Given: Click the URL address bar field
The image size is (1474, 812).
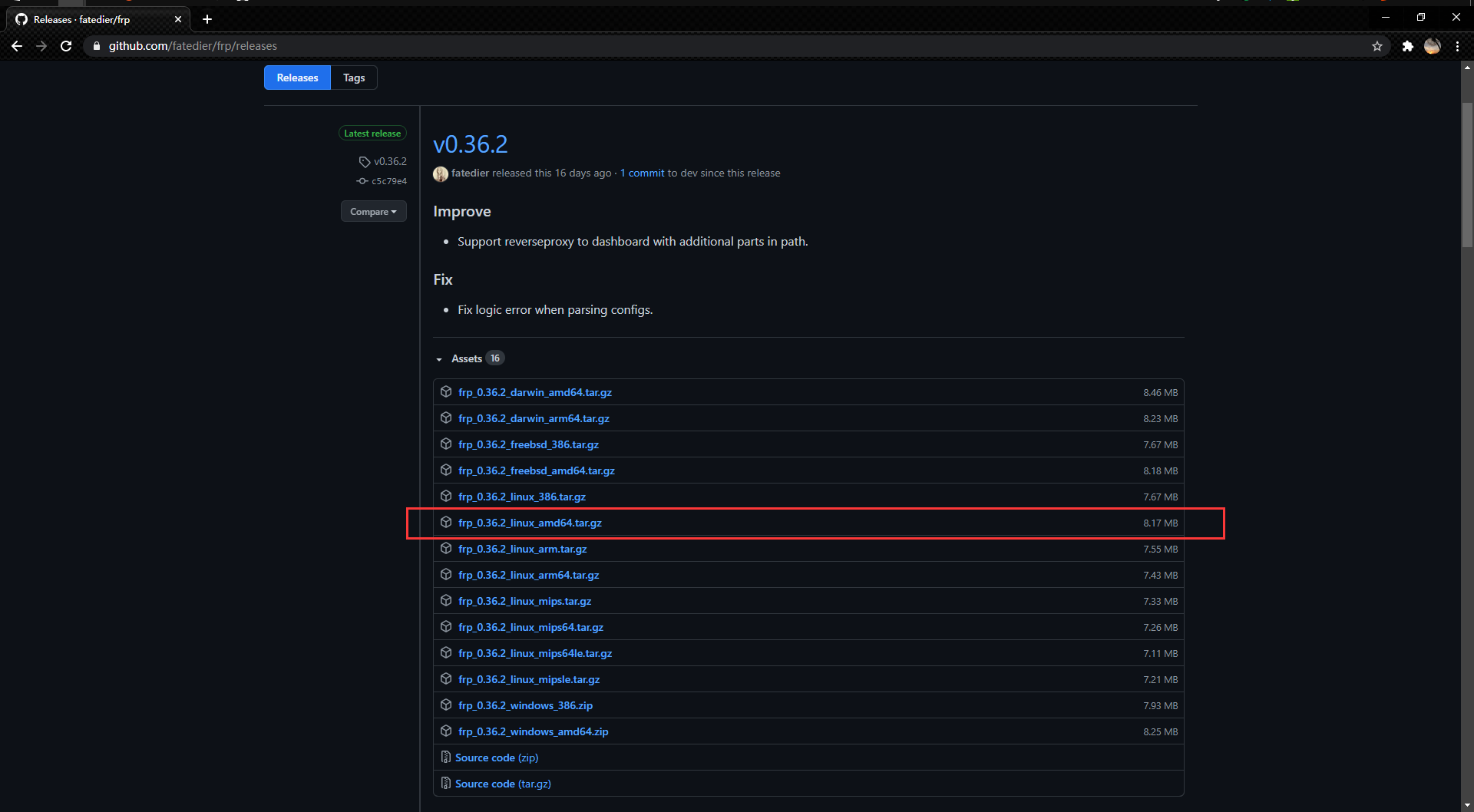Looking at the screenshot, I should [x=691, y=46].
